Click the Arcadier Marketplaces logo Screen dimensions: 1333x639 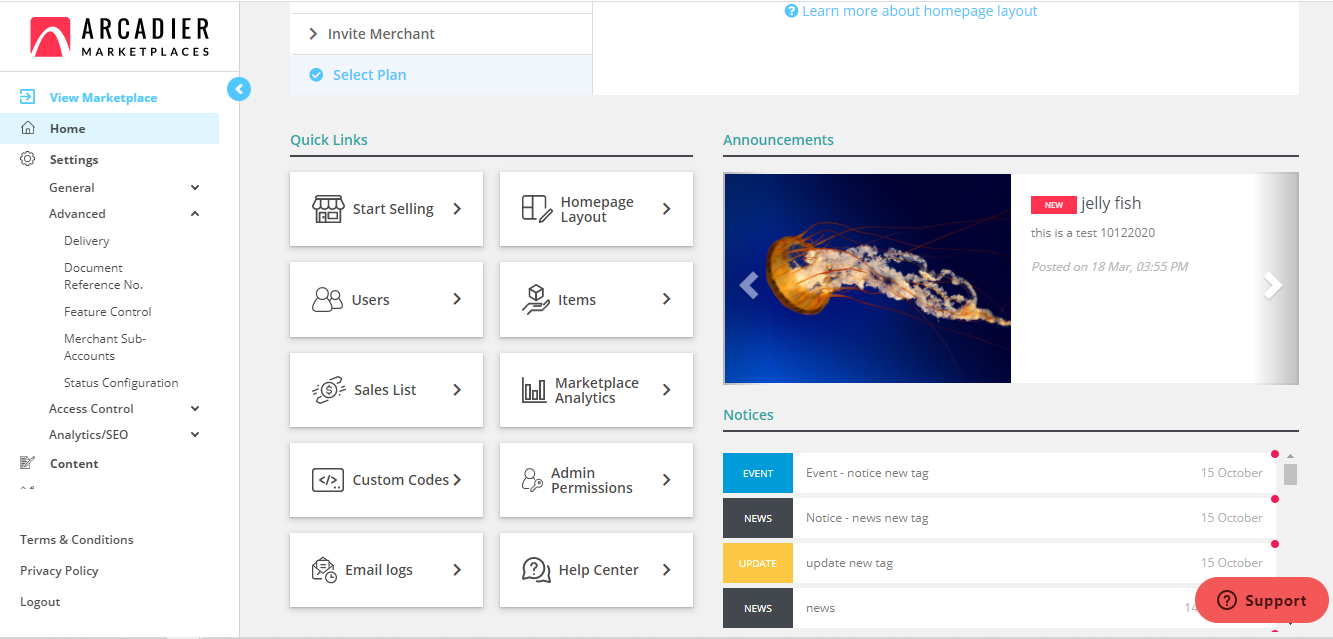[x=120, y=37]
